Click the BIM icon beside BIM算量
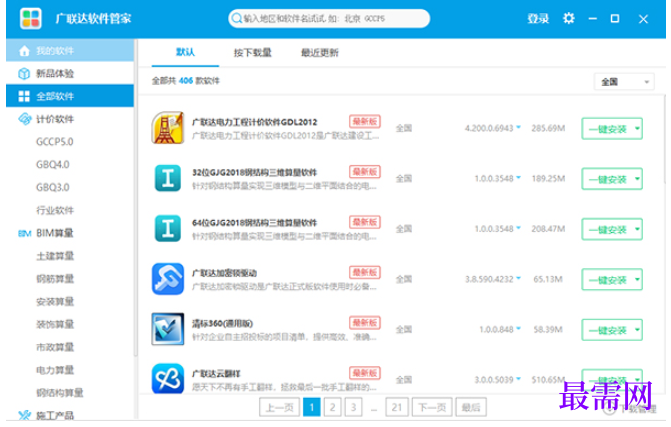This screenshot has width=671, height=427. 24,234
